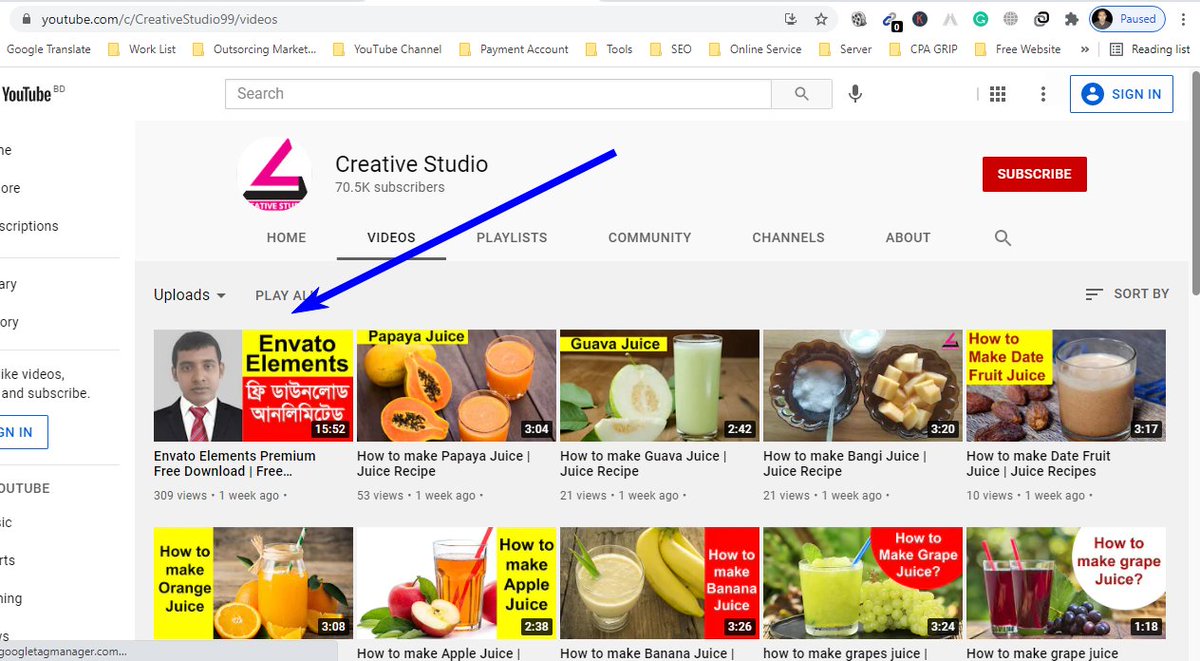Open the Work List bookmark folder
The image size is (1200, 661).
(x=141, y=49)
